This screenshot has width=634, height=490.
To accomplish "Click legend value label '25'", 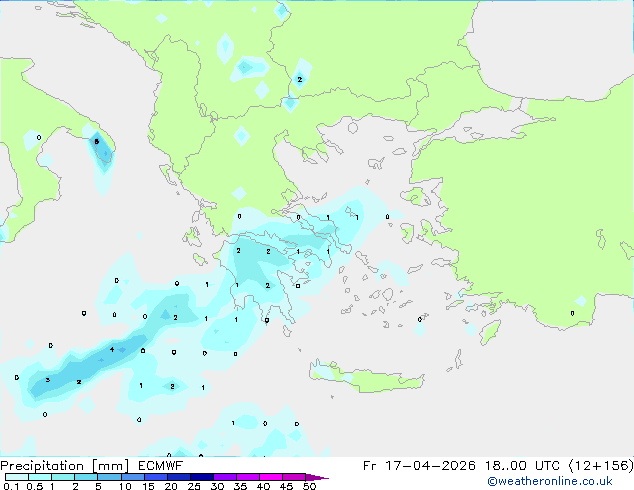I will [194, 486].
